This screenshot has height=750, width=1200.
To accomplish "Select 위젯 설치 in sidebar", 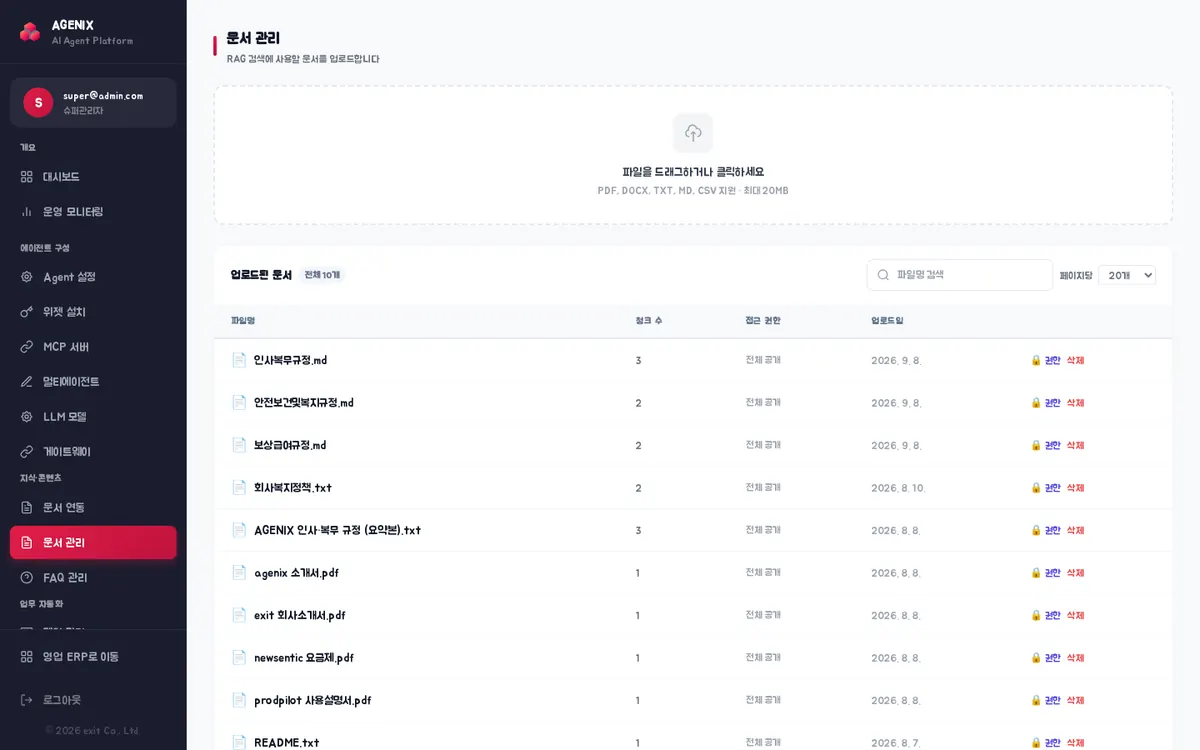I will [x=93, y=312].
